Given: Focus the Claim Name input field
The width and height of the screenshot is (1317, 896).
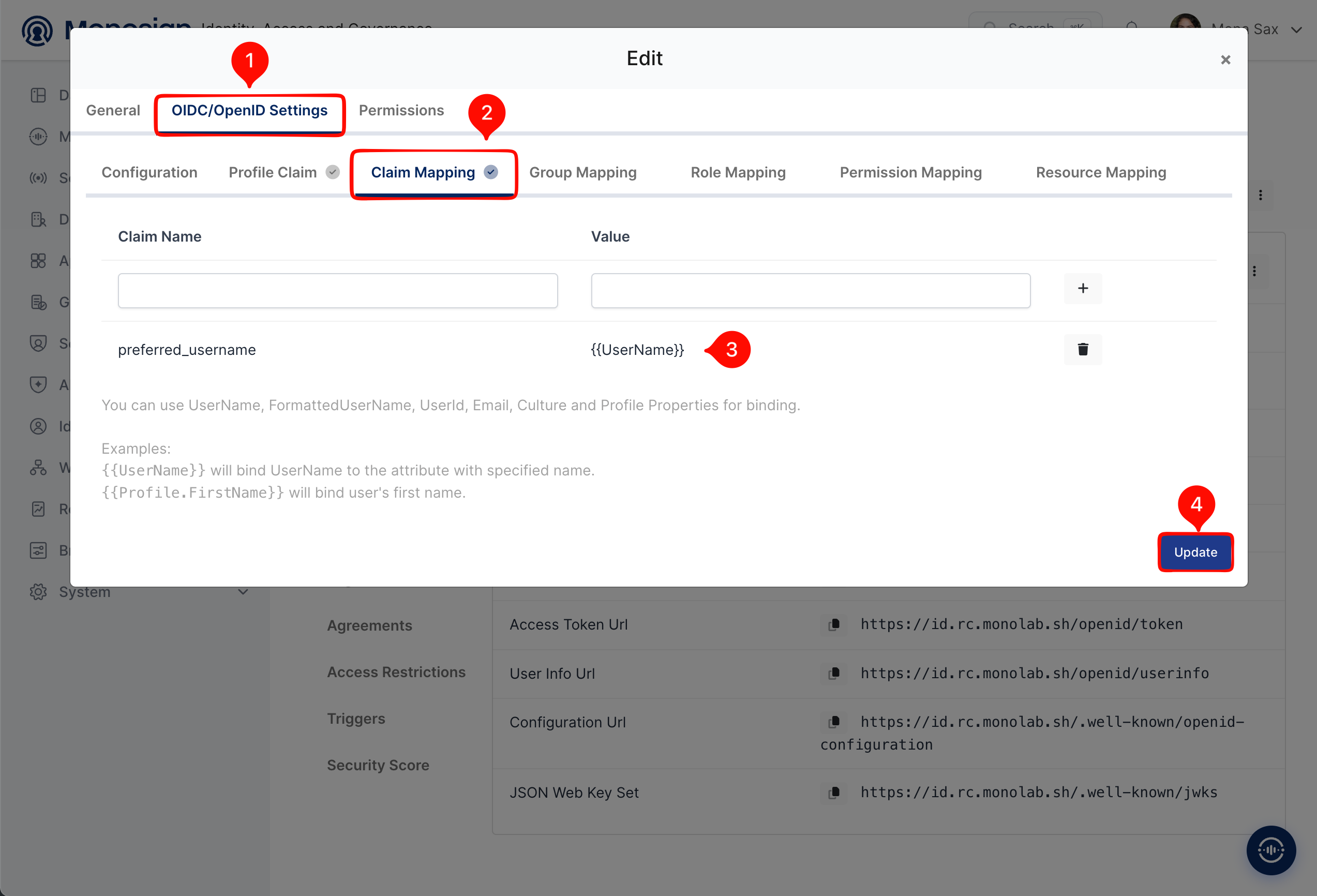Looking at the screenshot, I should point(338,291).
